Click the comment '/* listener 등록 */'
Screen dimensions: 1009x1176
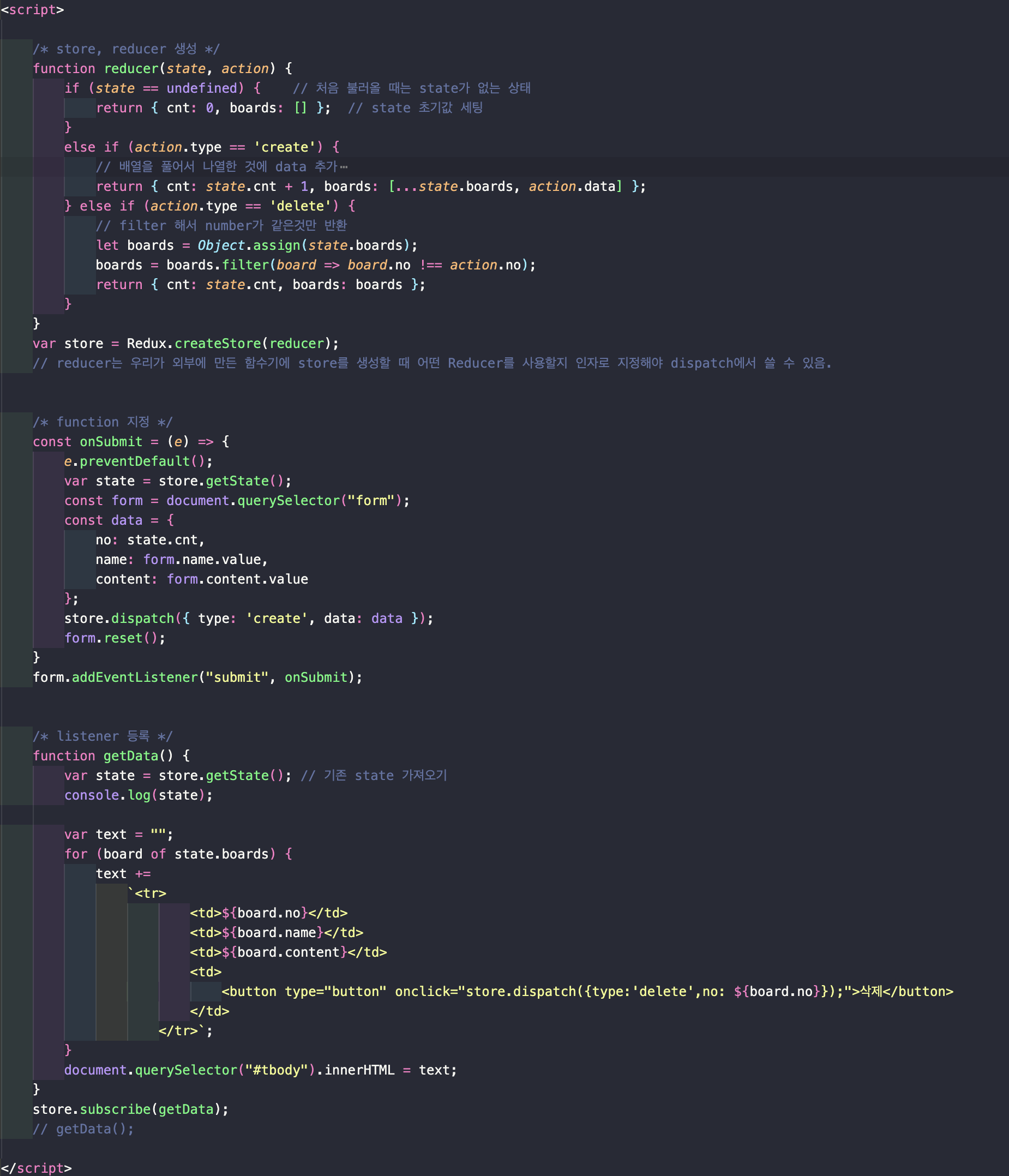tap(103, 736)
